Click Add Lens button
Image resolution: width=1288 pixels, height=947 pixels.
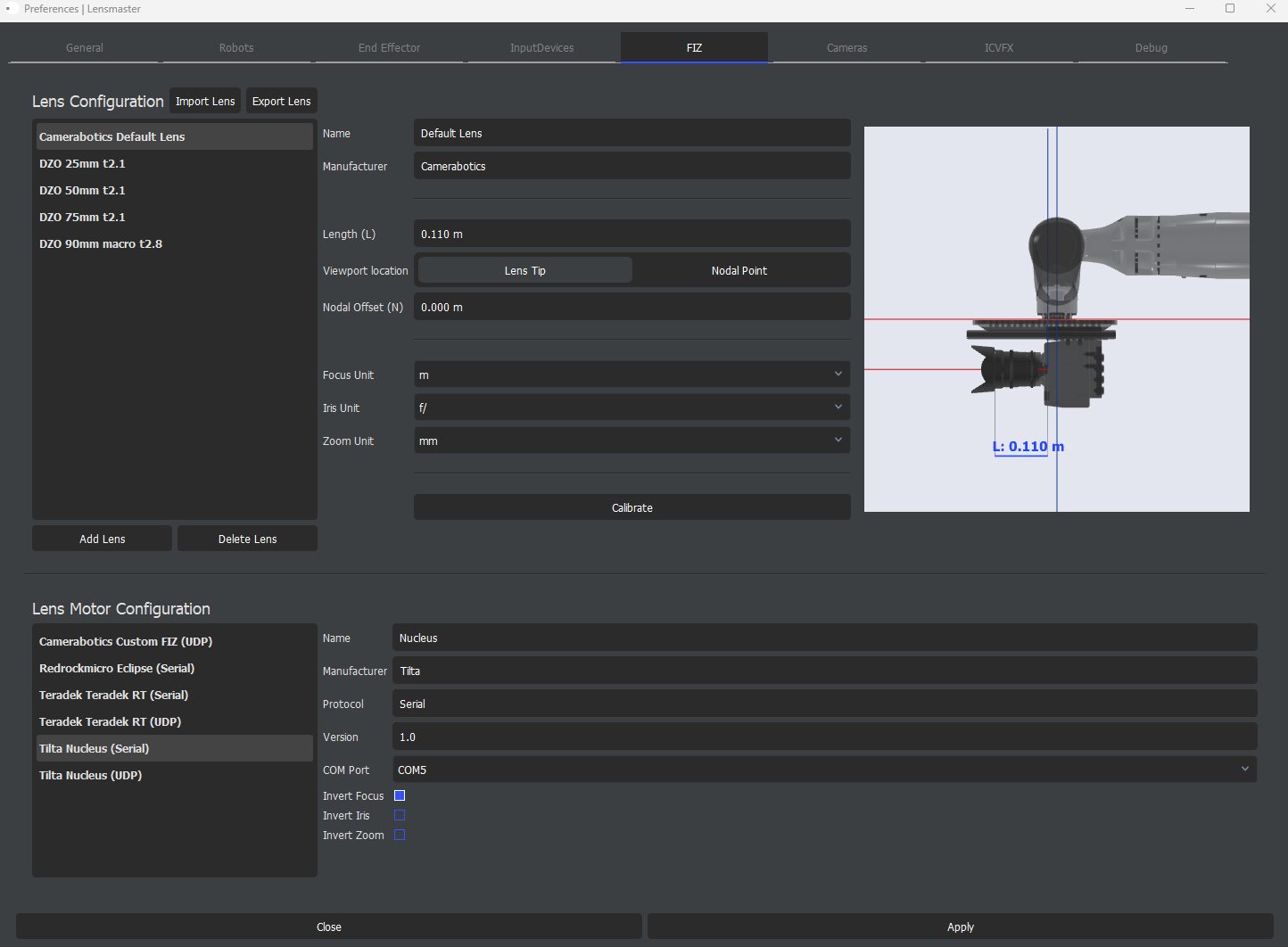[102, 539]
